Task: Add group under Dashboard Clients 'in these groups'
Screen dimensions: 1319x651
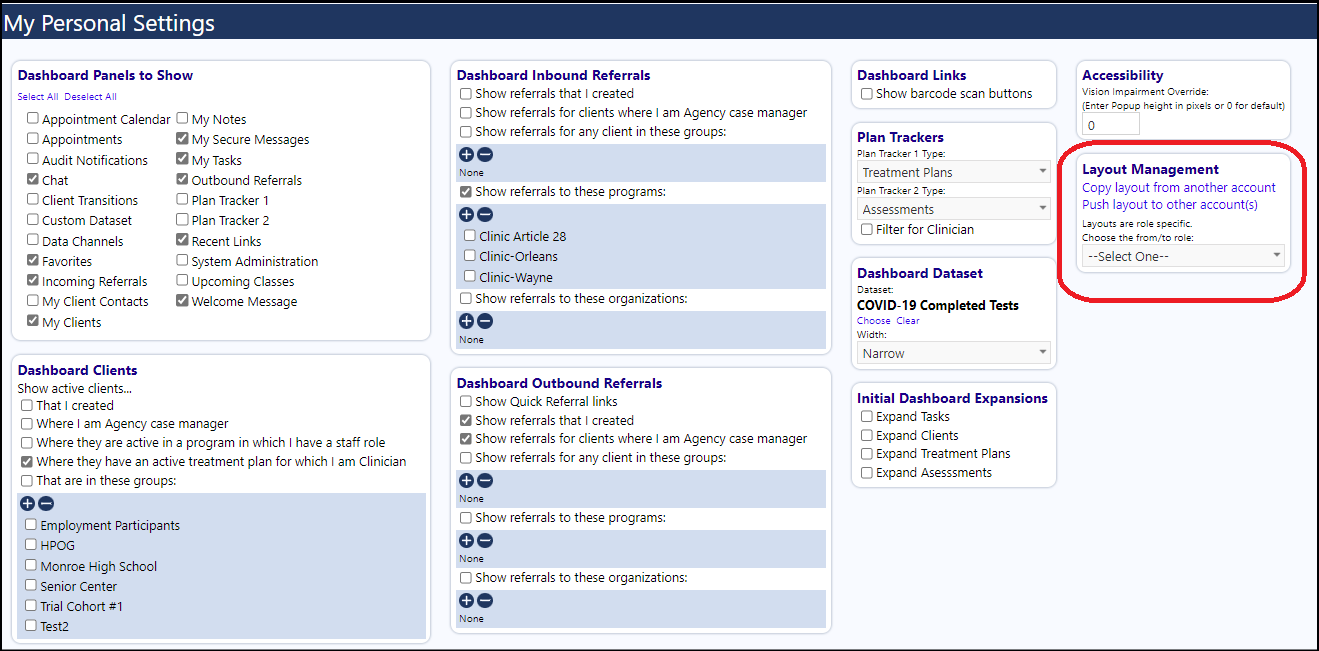Action: (x=28, y=504)
